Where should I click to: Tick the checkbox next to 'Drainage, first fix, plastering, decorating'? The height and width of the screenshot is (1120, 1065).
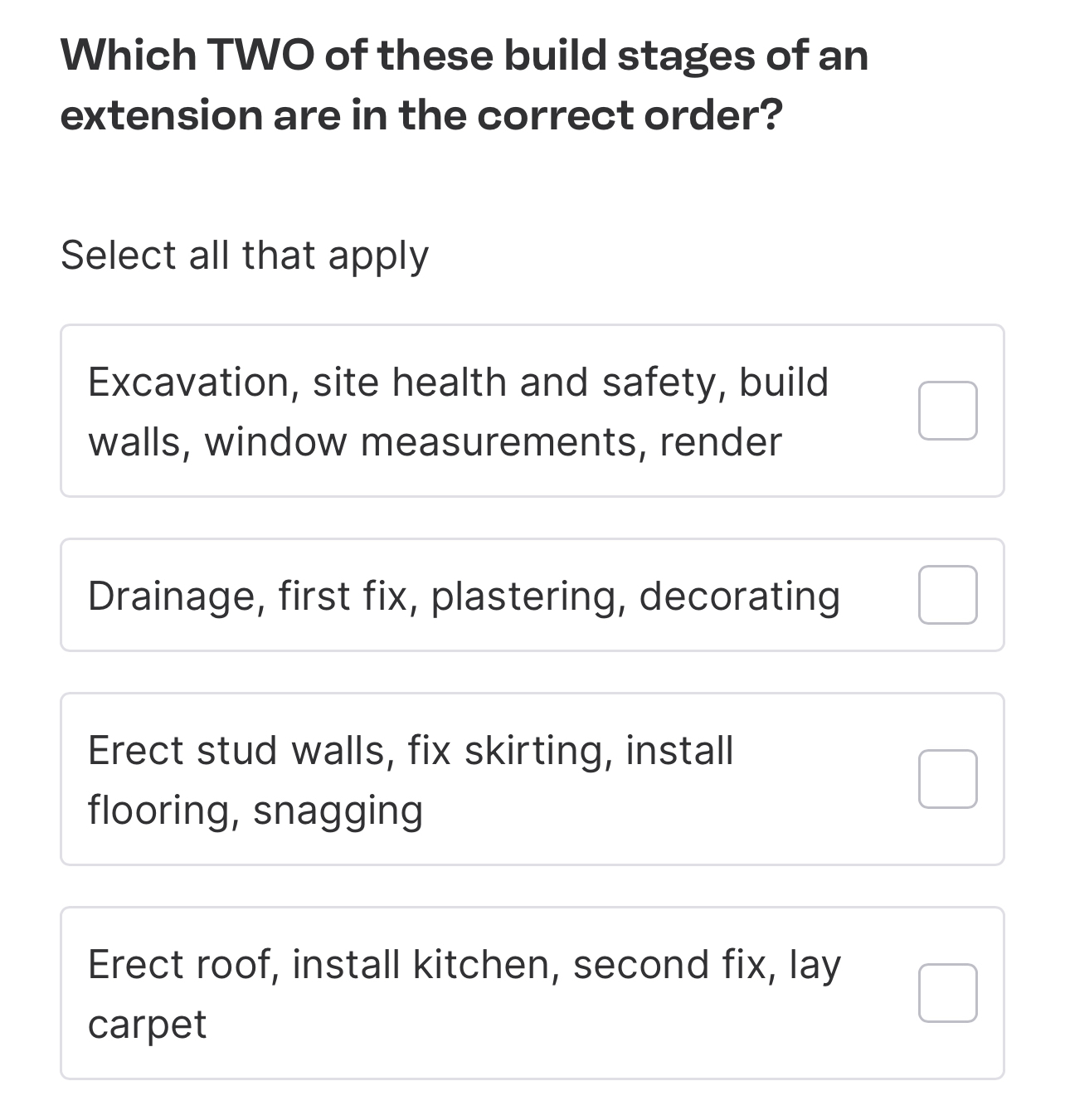pyautogui.click(x=946, y=595)
